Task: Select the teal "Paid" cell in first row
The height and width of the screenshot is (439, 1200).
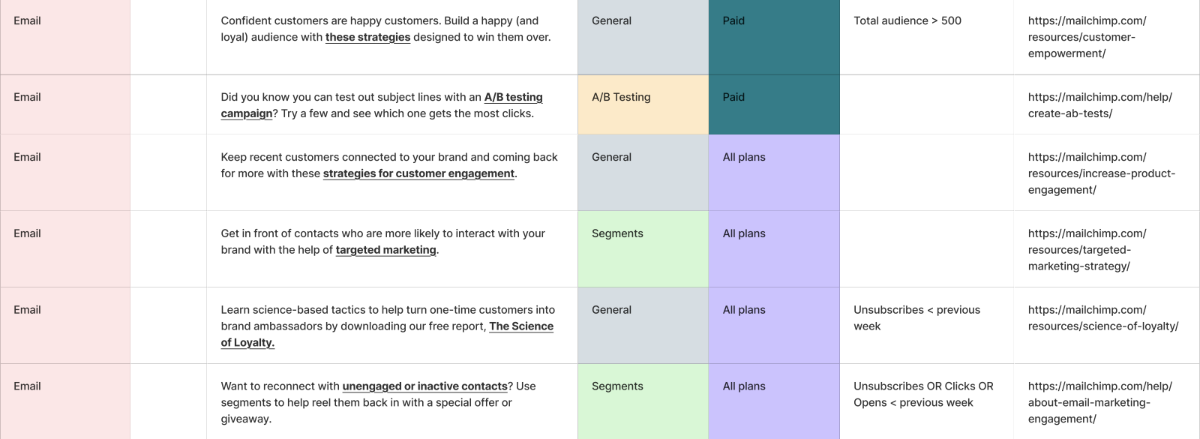Action: [x=774, y=37]
